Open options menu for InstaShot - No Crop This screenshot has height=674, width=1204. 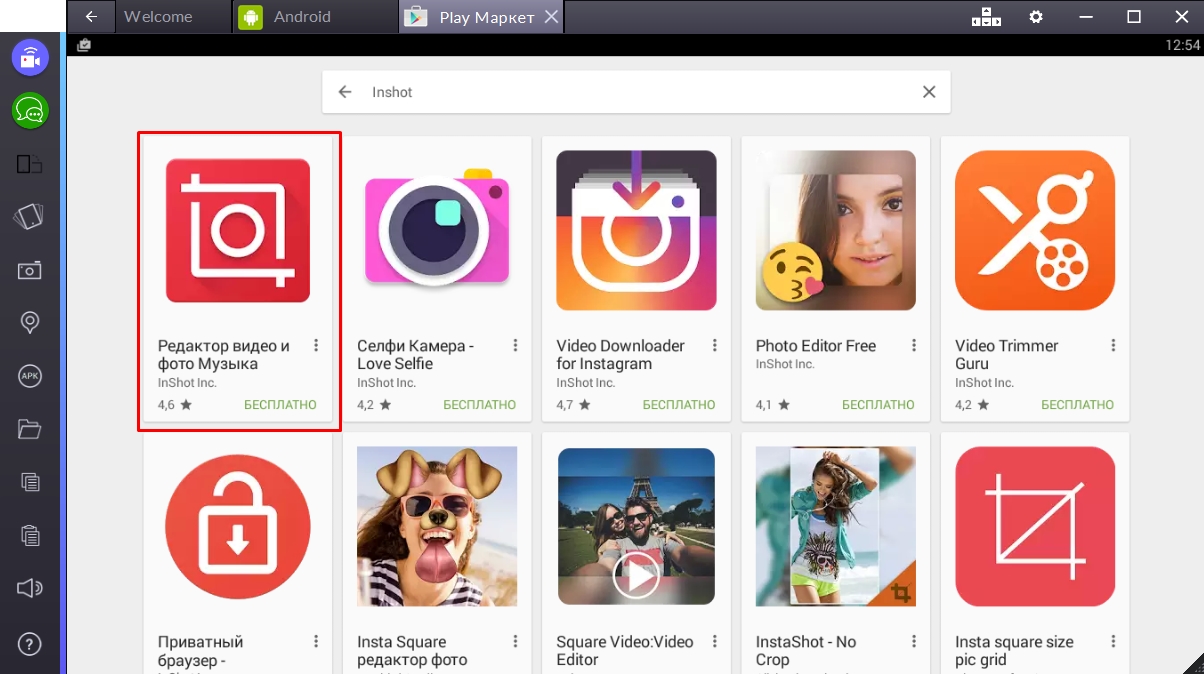[x=914, y=641]
